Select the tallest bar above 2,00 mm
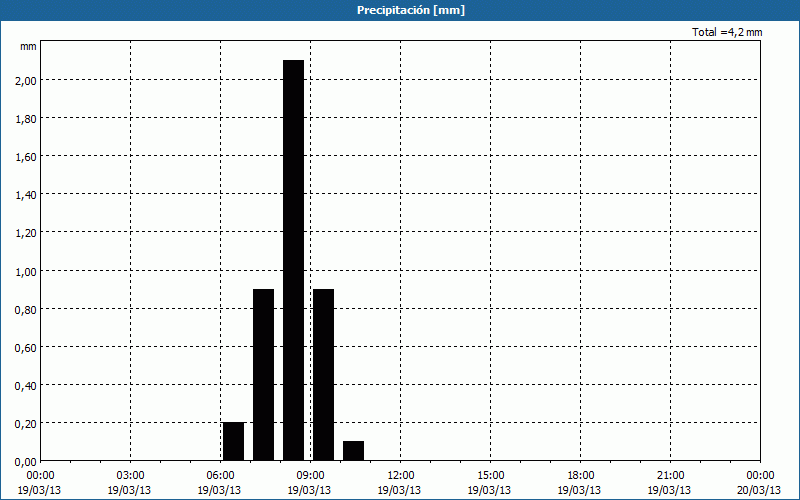Screen dimensions: 800x500 [293, 260]
